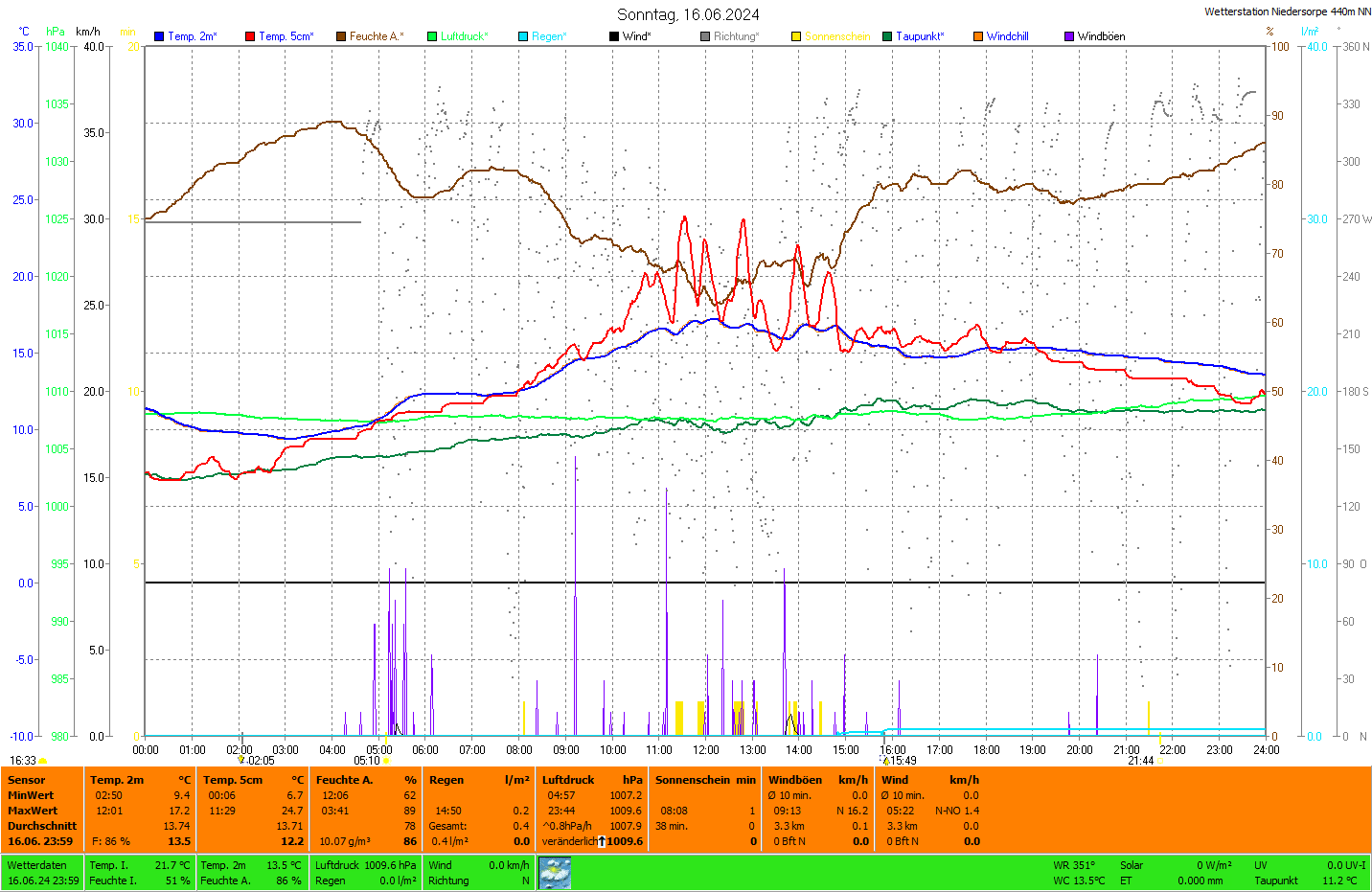1372x892 pixels.
Task: Click the sunset marker at 21:44
Action: [1159, 761]
